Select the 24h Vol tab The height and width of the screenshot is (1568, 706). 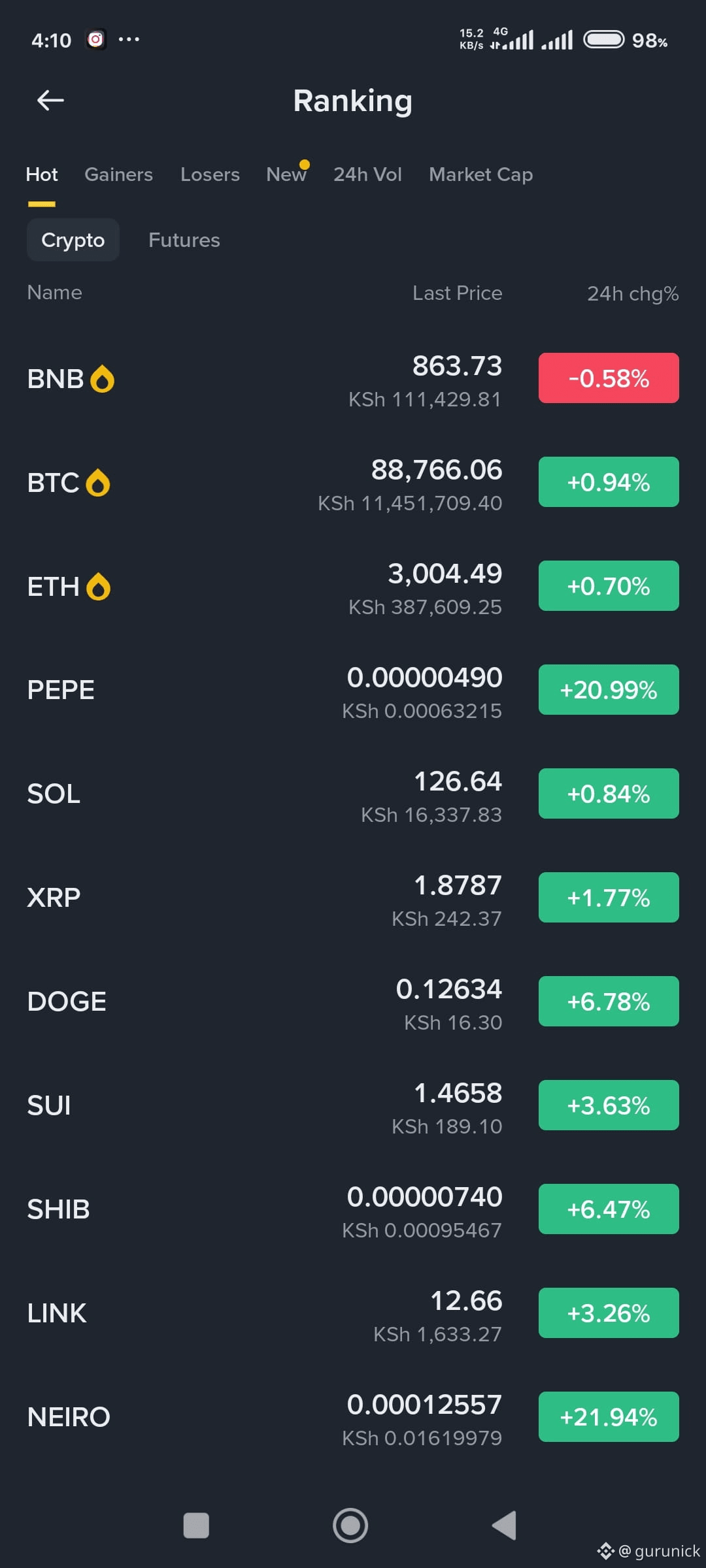[367, 174]
